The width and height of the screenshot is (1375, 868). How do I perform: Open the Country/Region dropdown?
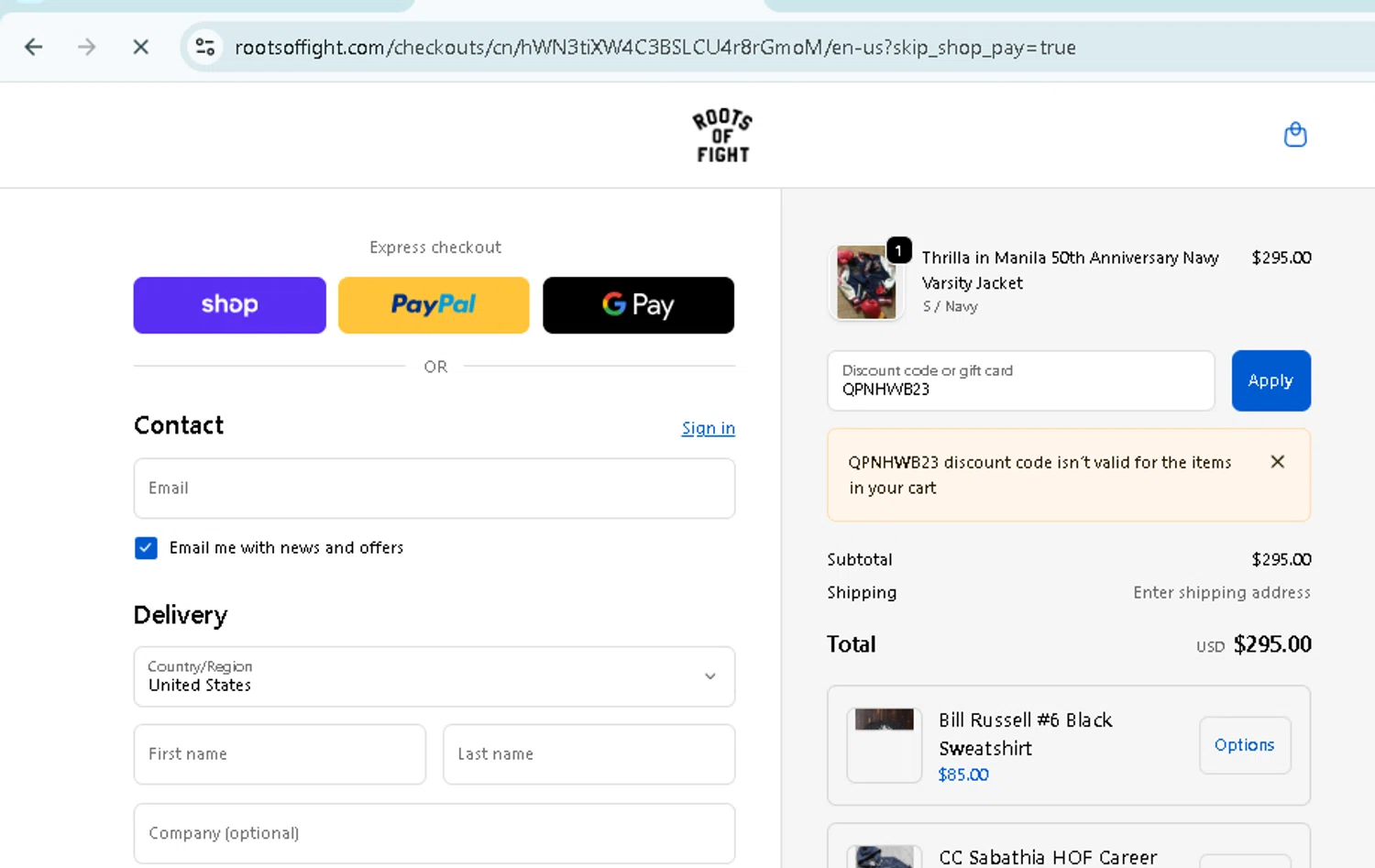pyautogui.click(x=434, y=676)
